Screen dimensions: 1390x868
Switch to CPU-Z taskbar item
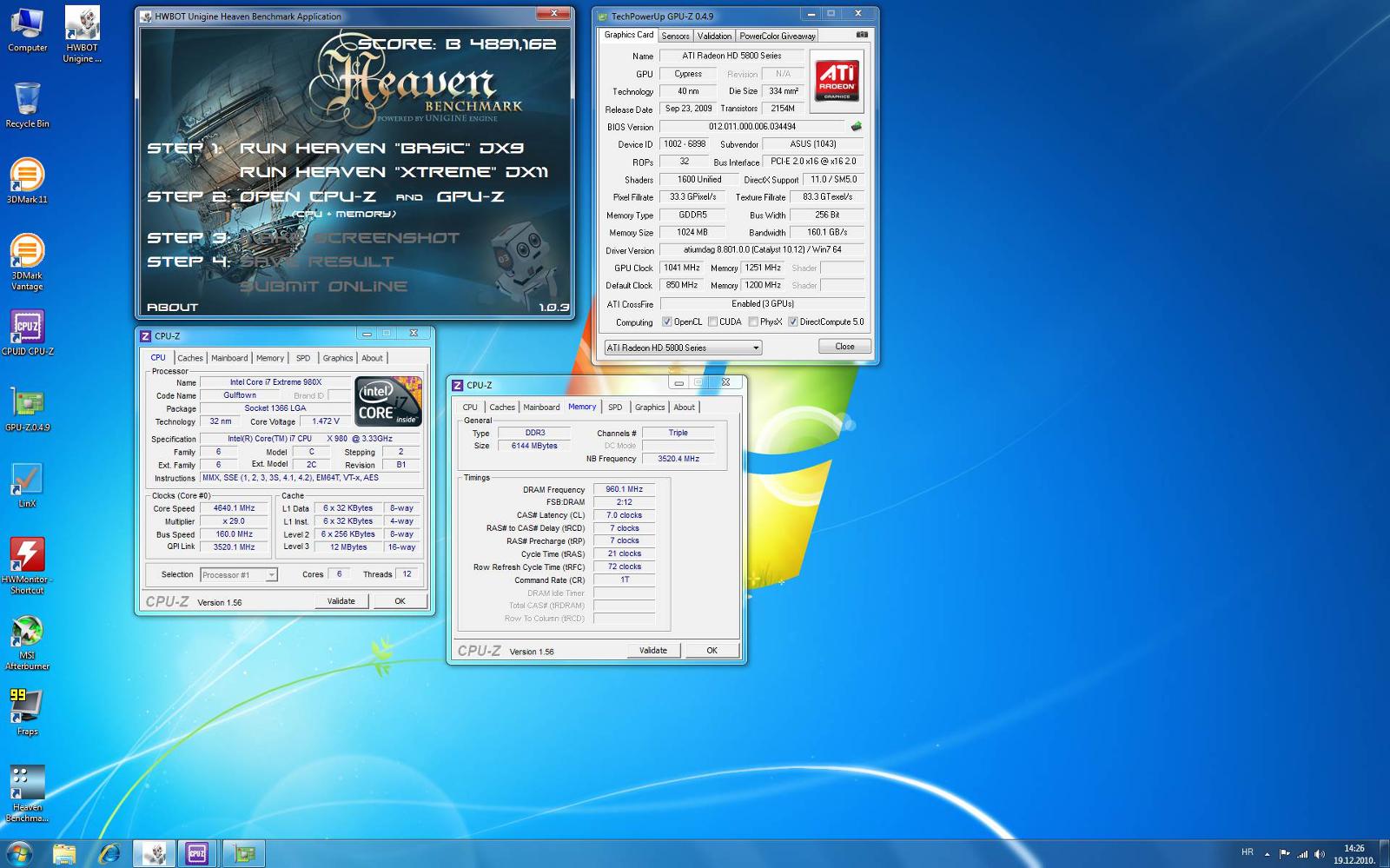(x=198, y=854)
